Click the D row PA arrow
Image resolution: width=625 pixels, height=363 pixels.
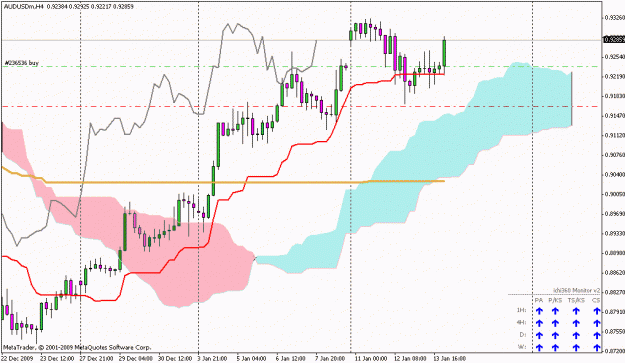pos(539,335)
